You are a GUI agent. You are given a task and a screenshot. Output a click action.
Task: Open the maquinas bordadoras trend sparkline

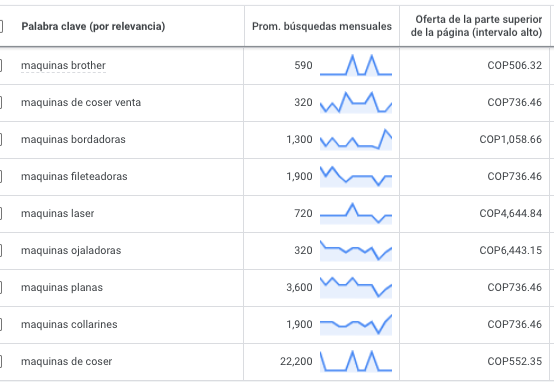click(x=356, y=139)
